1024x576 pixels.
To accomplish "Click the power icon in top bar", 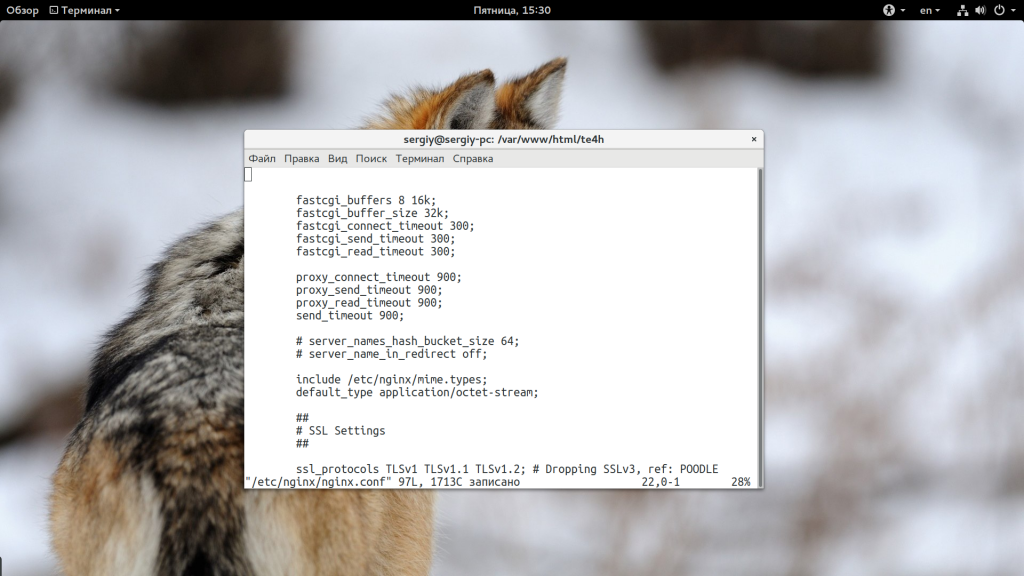I will pos(998,10).
